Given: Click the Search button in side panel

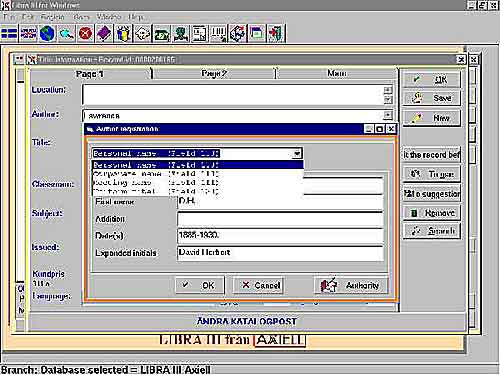Looking at the screenshot, I should [432, 231].
